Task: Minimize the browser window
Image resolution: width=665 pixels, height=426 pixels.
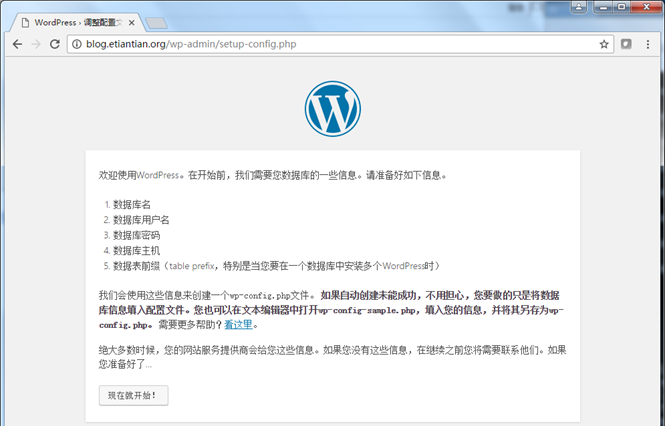Action: (603, 6)
